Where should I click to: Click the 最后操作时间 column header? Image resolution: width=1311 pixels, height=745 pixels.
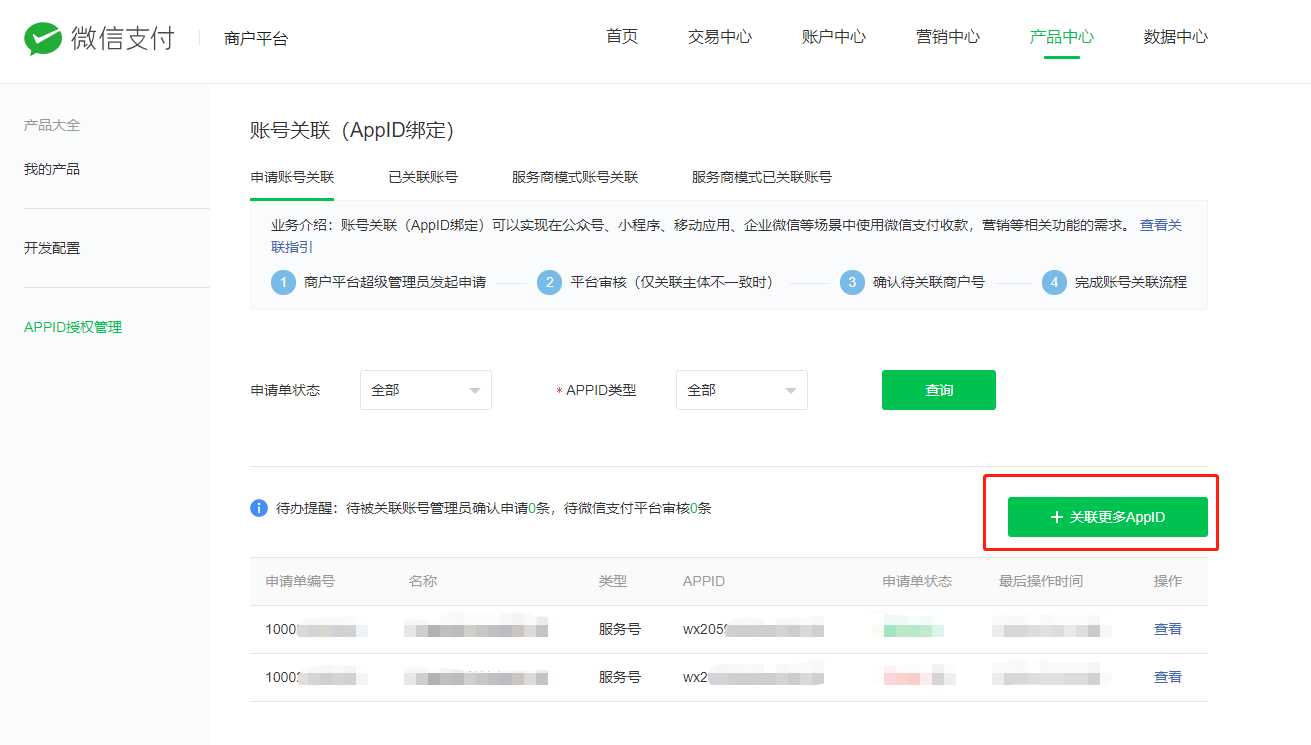coord(1040,581)
